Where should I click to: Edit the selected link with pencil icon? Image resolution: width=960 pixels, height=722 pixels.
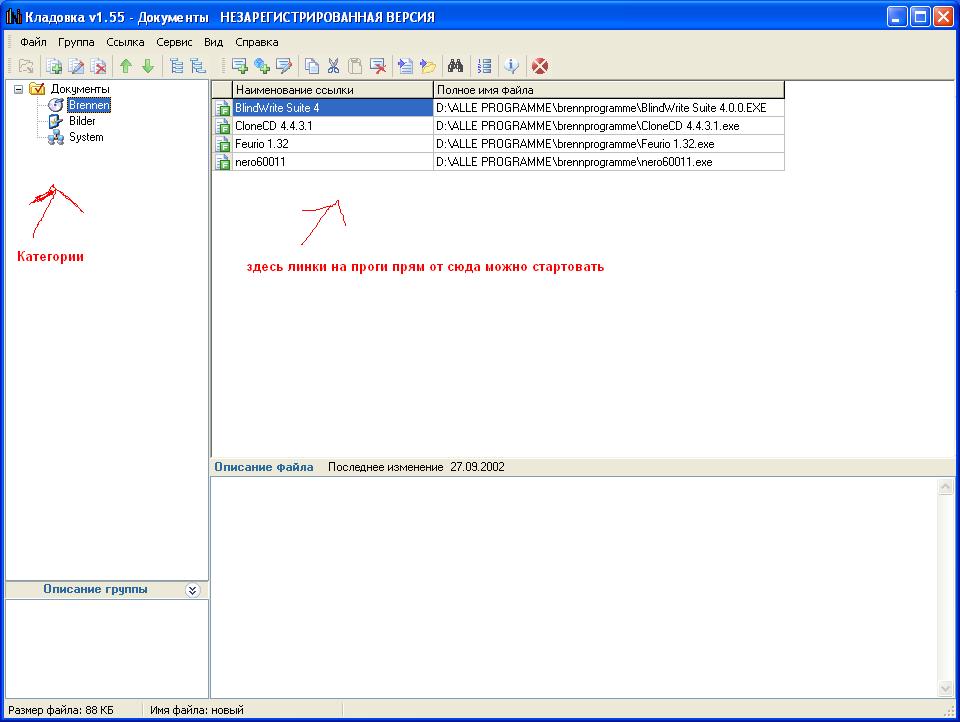pyautogui.click(x=284, y=66)
